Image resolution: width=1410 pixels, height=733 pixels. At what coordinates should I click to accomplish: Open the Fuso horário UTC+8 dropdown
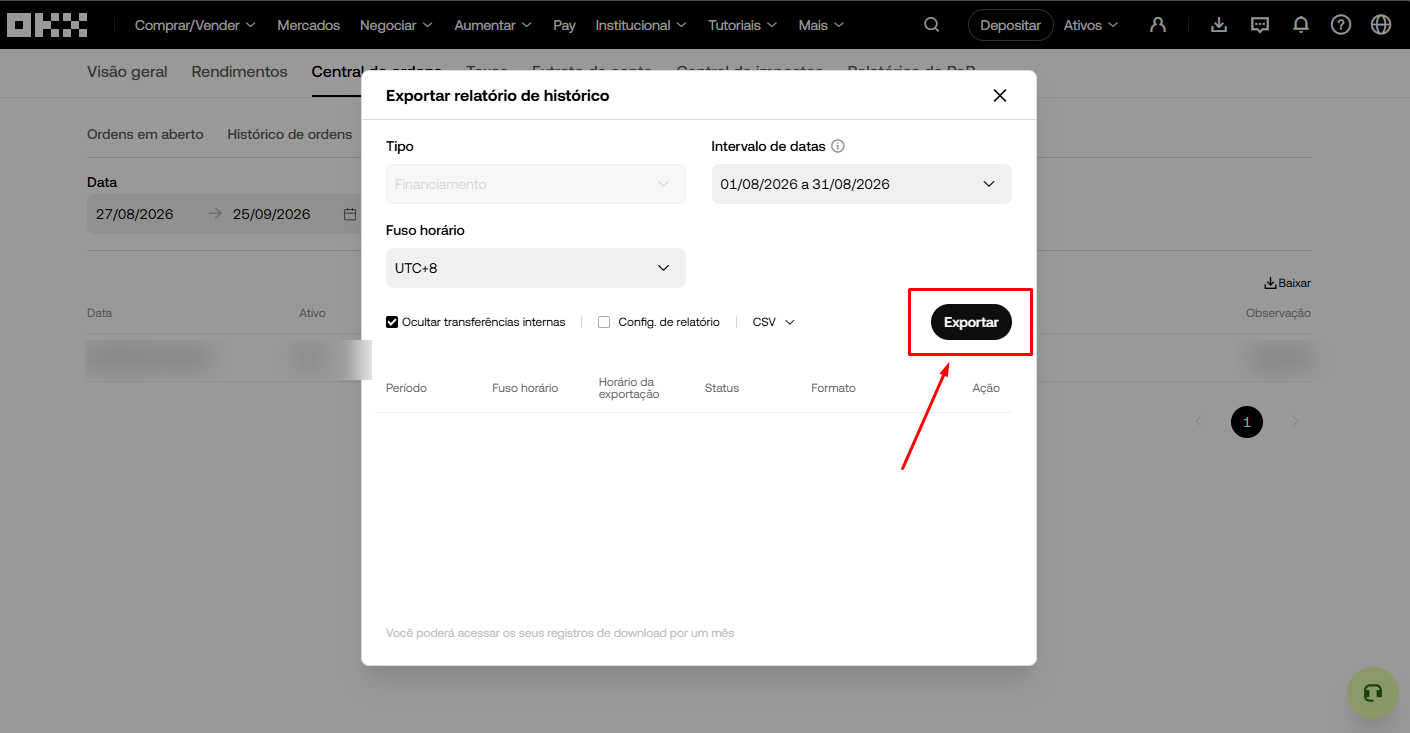coord(536,268)
